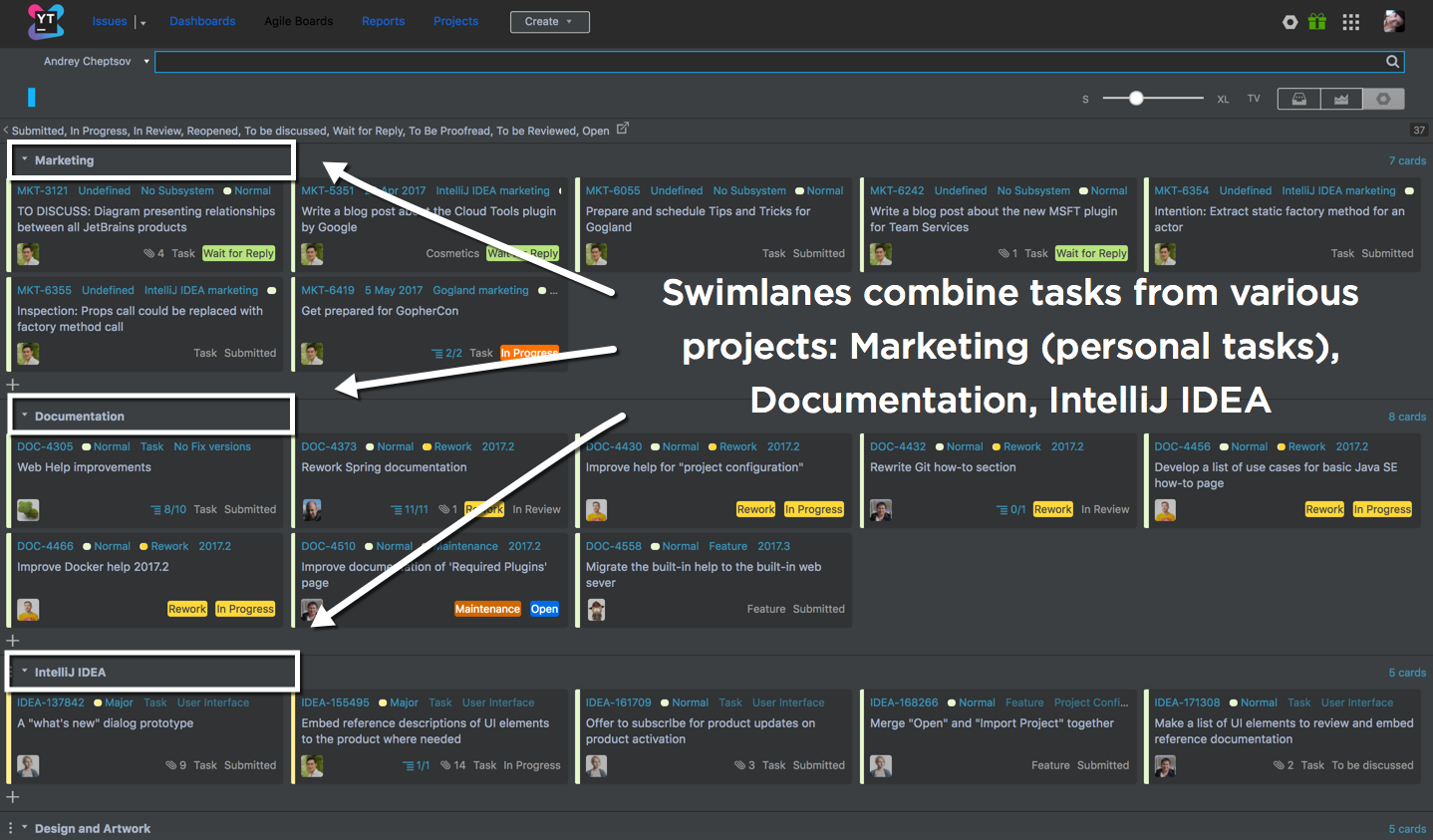Open the Projects menu item
Screen dimensions: 1433x840
[x=455, y=22]
